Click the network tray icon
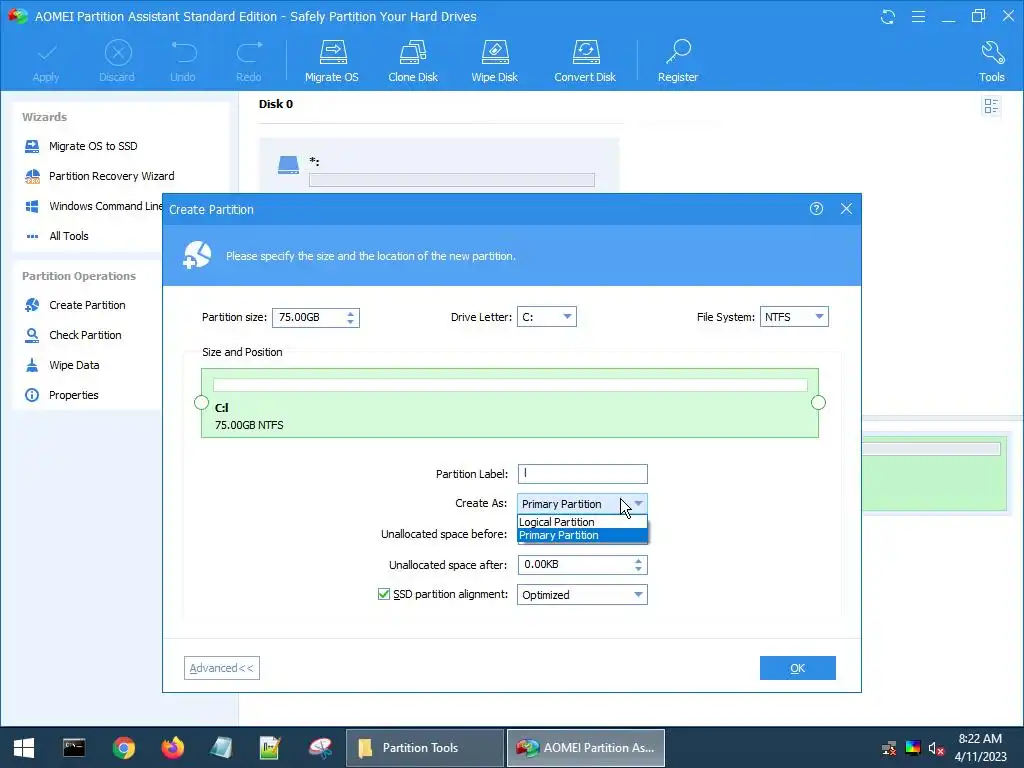This screenshot has height=768, width=1024. coord(889,748)
